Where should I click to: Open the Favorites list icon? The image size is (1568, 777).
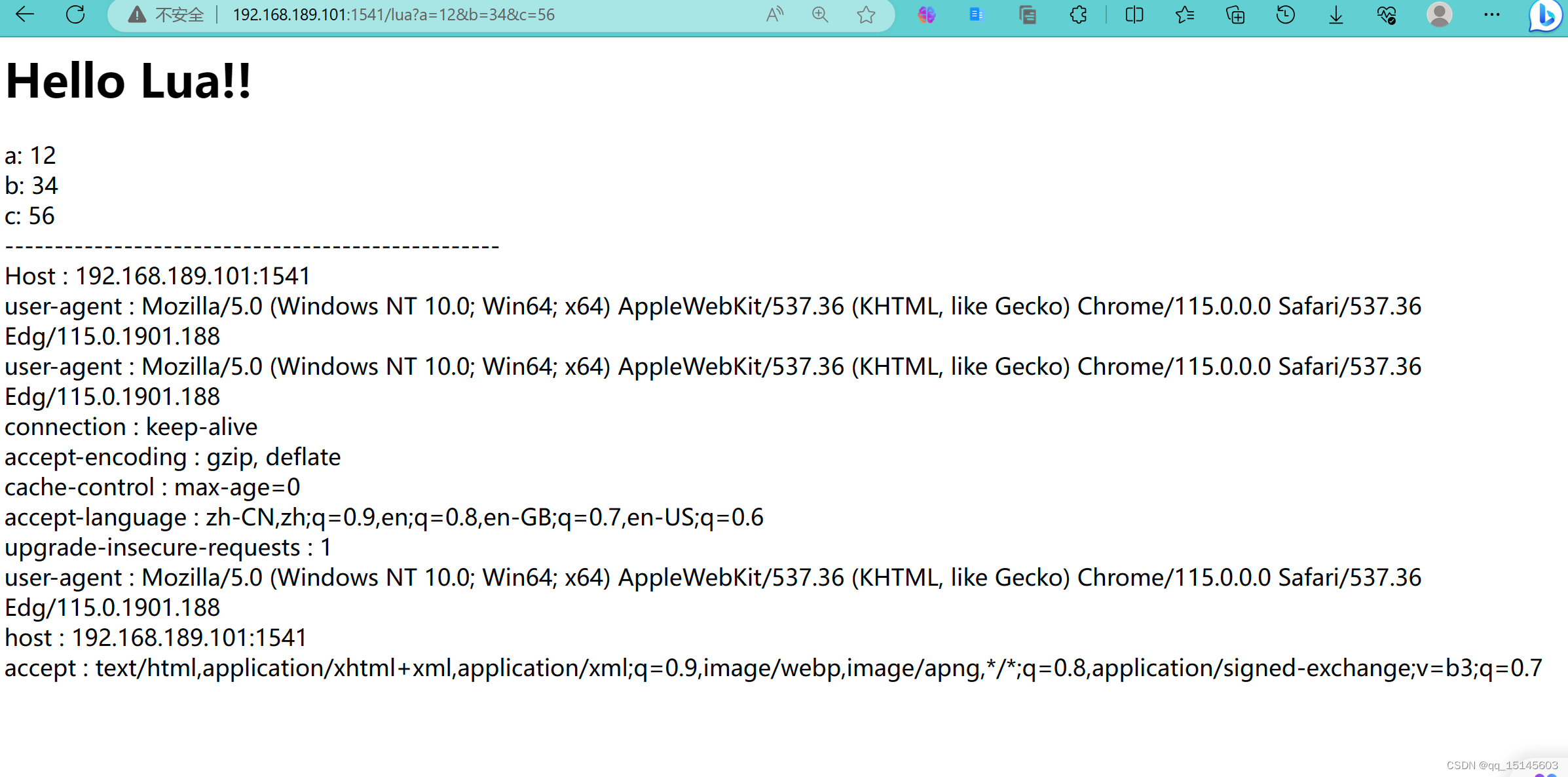tap(1184, 14)
